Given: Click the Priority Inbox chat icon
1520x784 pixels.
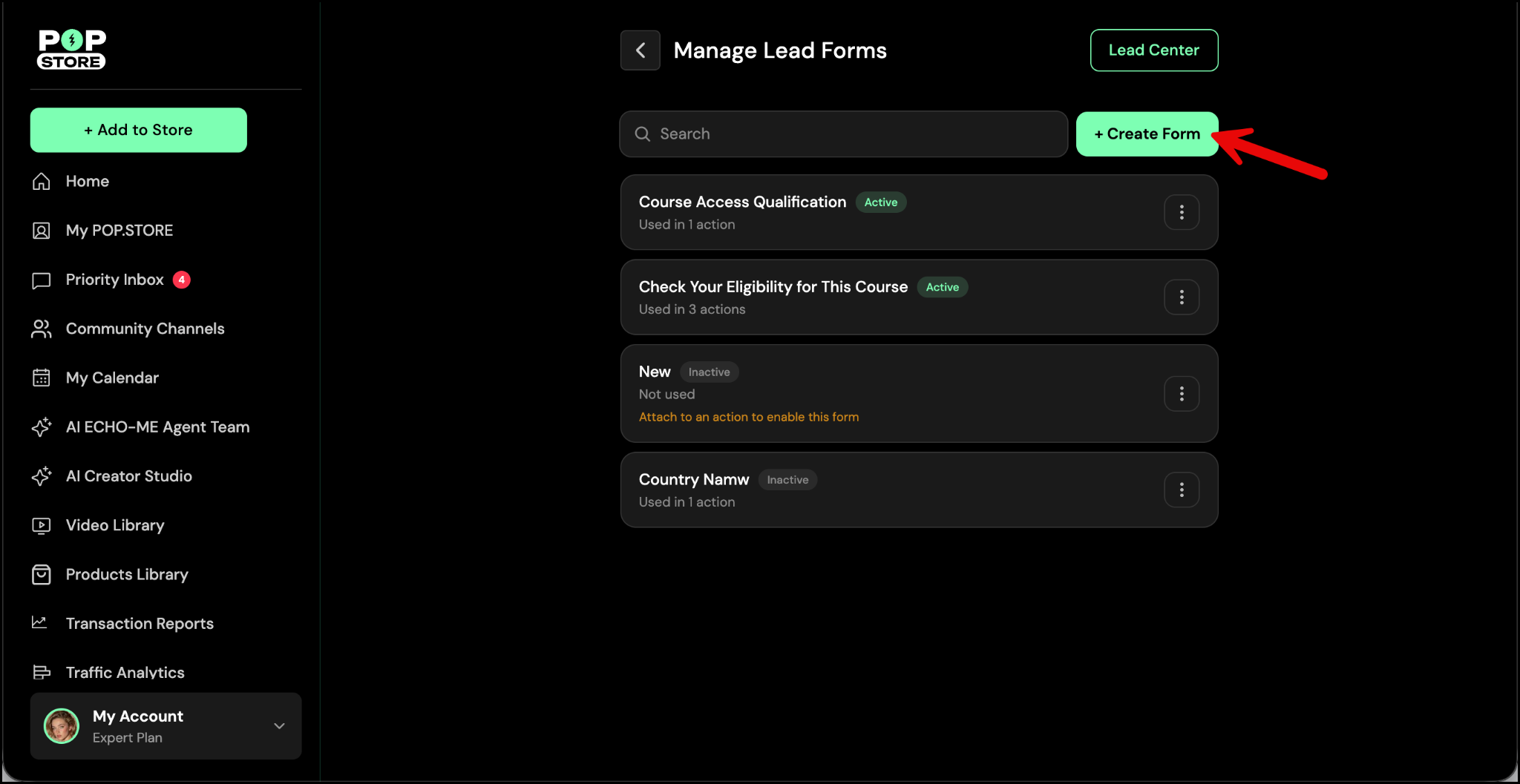Looking at the screenshot, I should point(42,280).
